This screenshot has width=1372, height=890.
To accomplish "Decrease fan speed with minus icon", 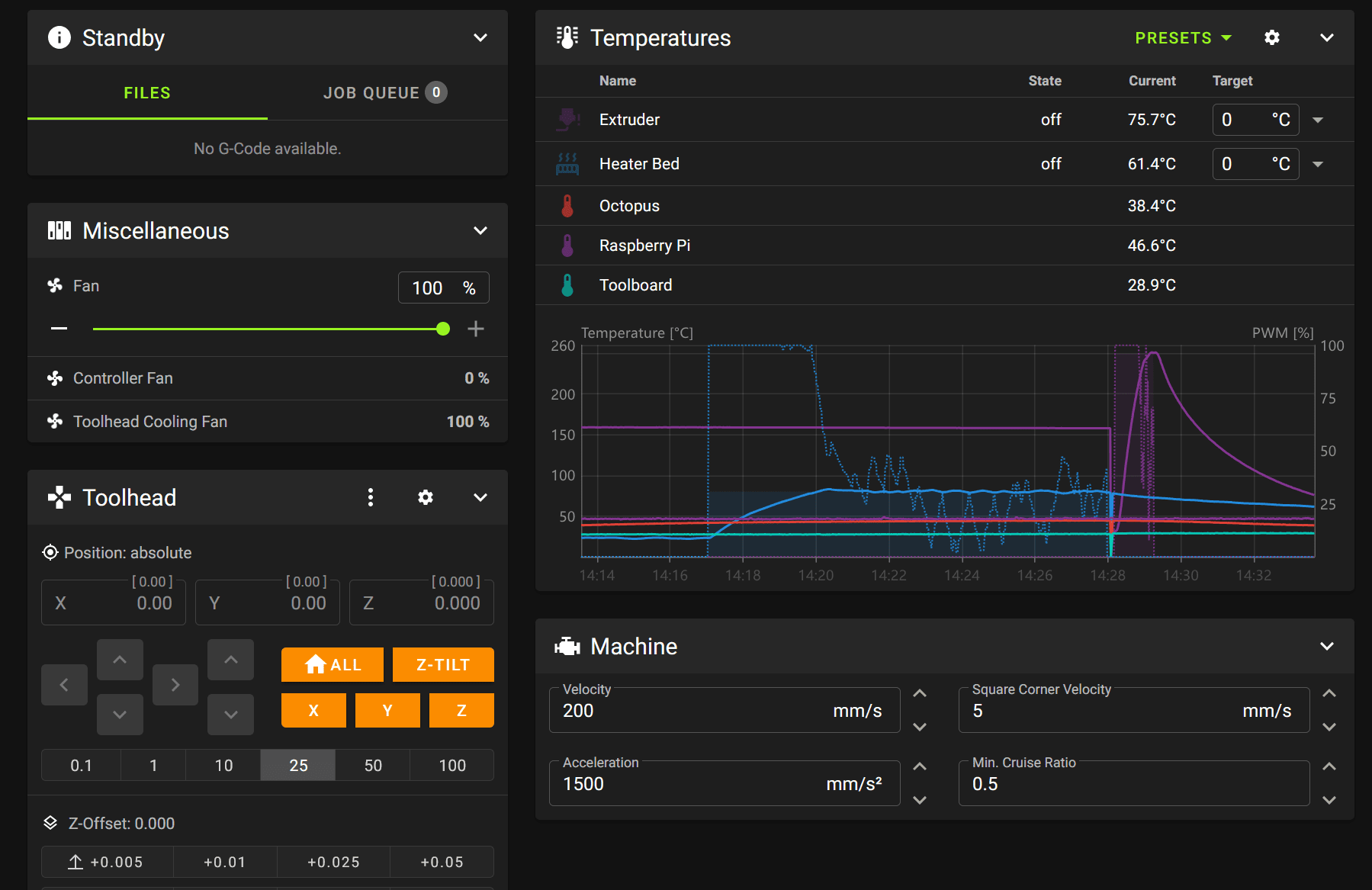I will [x=59, y=329].
